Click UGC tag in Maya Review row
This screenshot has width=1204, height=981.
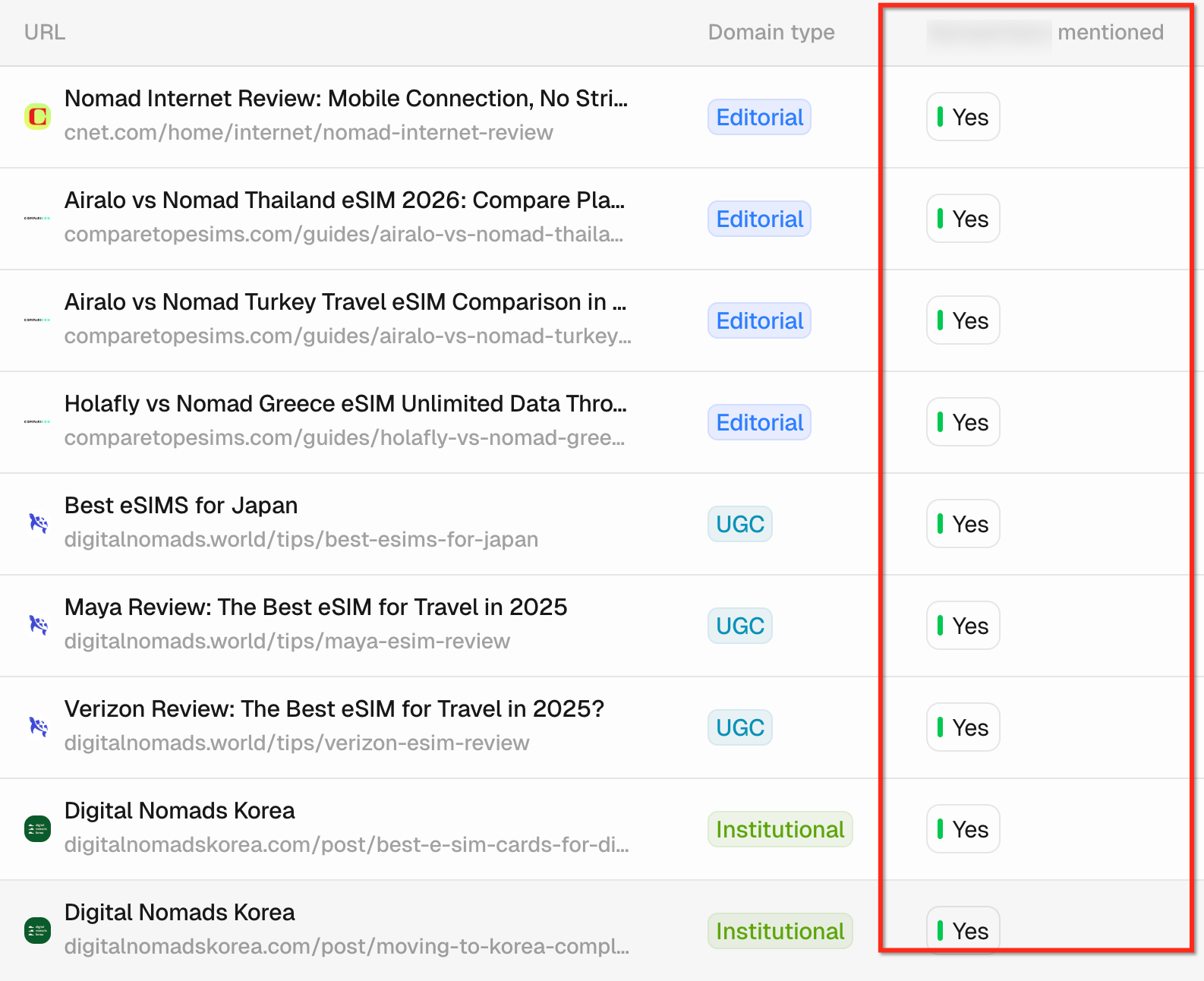coord(740,626)
